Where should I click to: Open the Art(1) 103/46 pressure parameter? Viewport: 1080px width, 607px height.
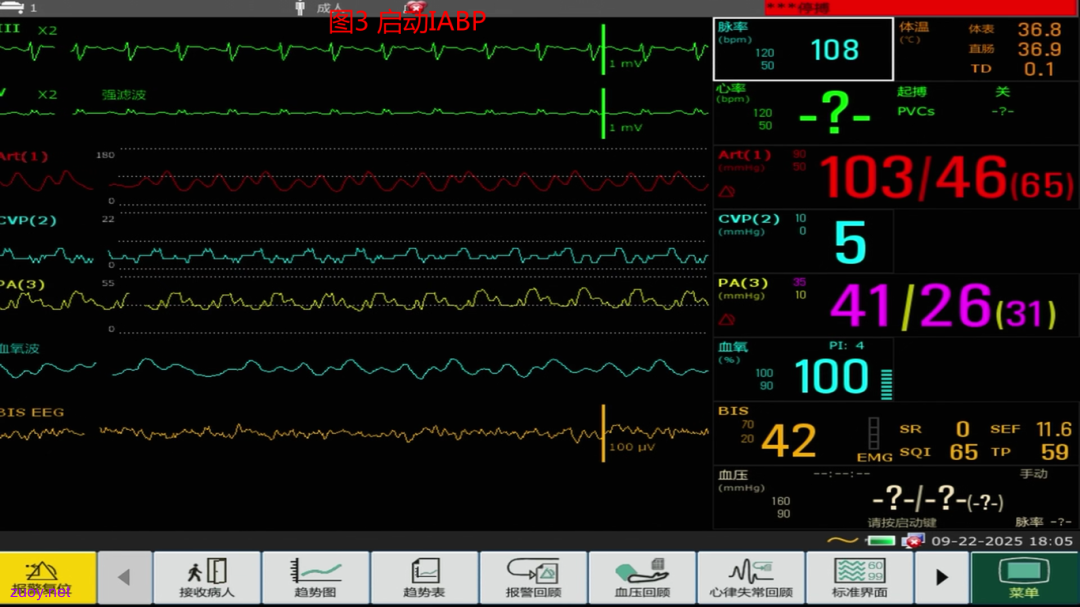coord(896,177)
